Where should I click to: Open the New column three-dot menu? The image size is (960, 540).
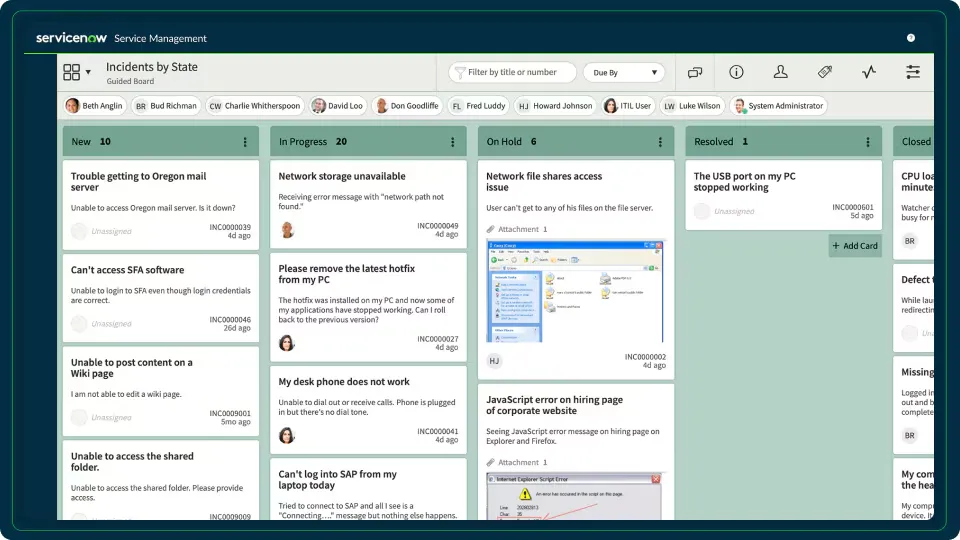pos(245,142)
